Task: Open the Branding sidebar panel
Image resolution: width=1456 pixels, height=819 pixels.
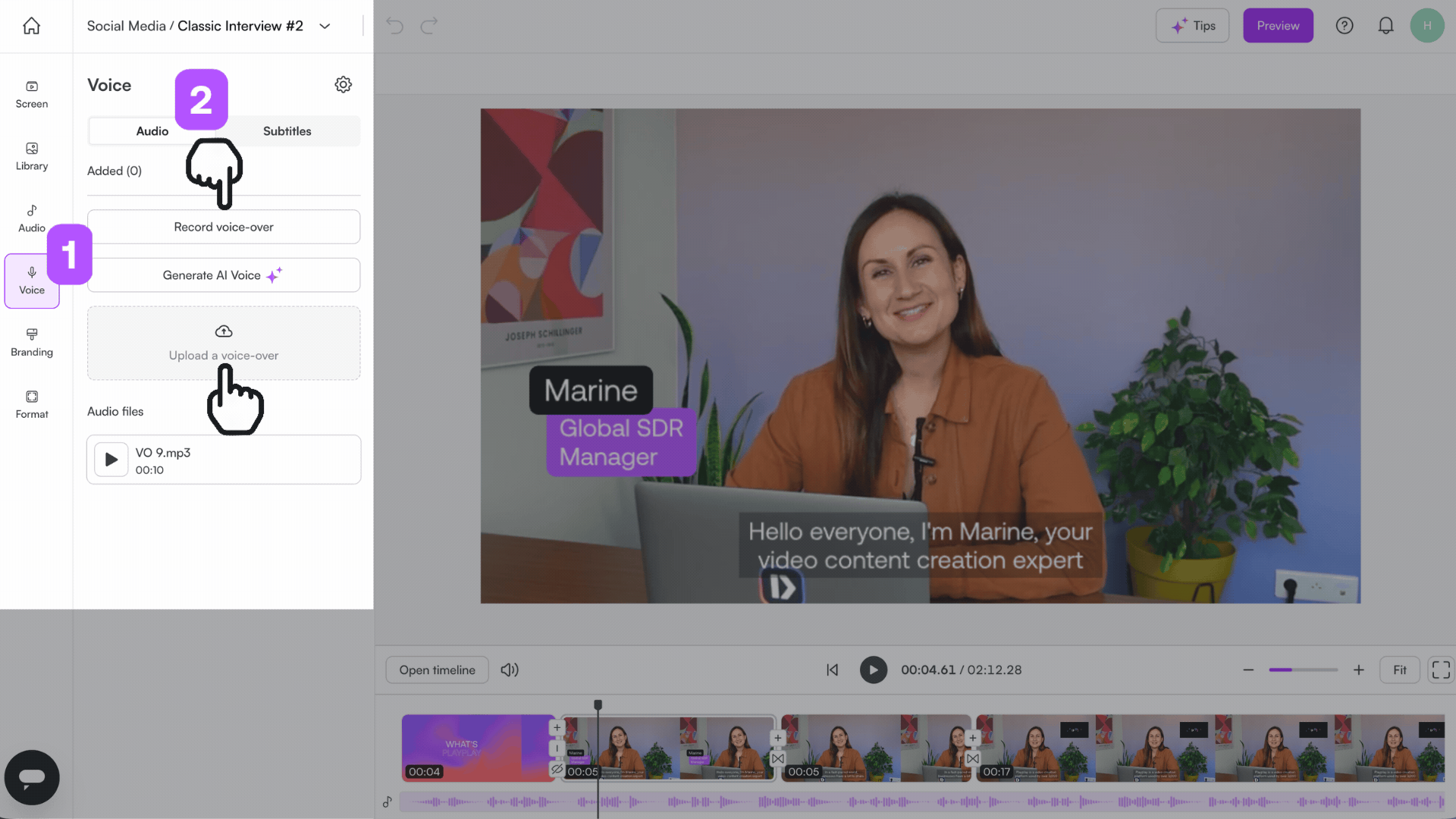Action: pyautogui.click(x=32, y=343)
